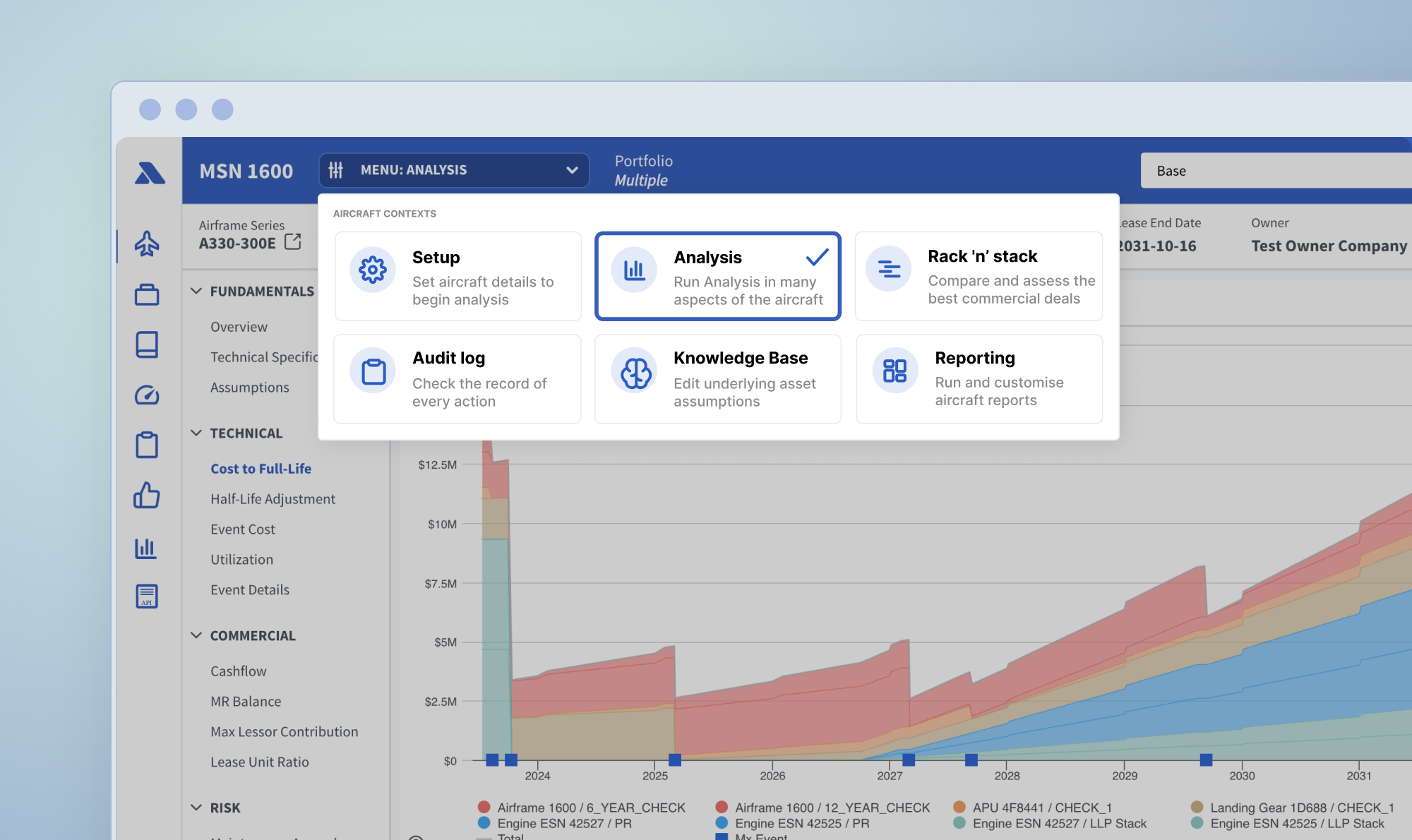
Task: Click the Knowledge Base brain icon
Action: click(x=635, y=371)
